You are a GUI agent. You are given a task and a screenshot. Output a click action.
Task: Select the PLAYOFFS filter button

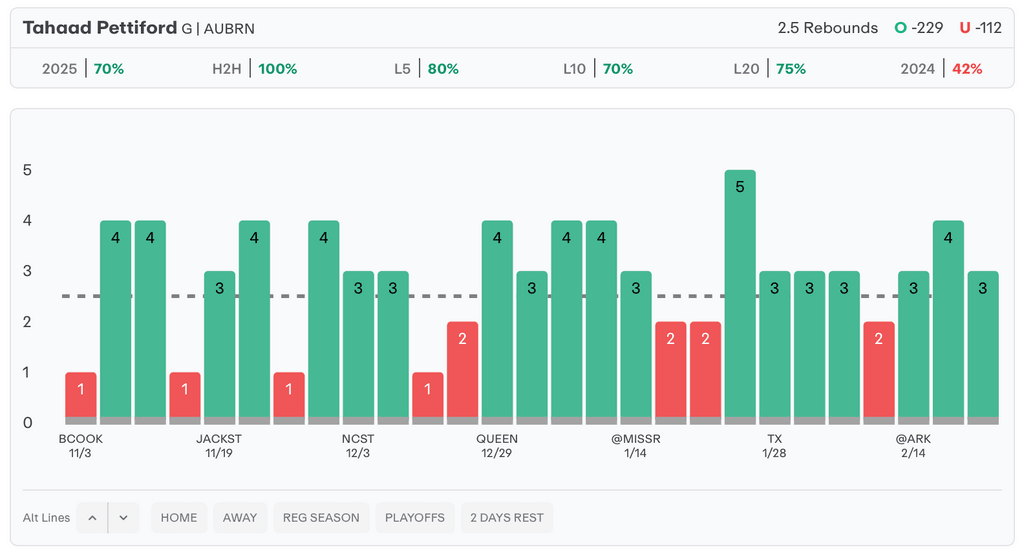coord(415,518)
